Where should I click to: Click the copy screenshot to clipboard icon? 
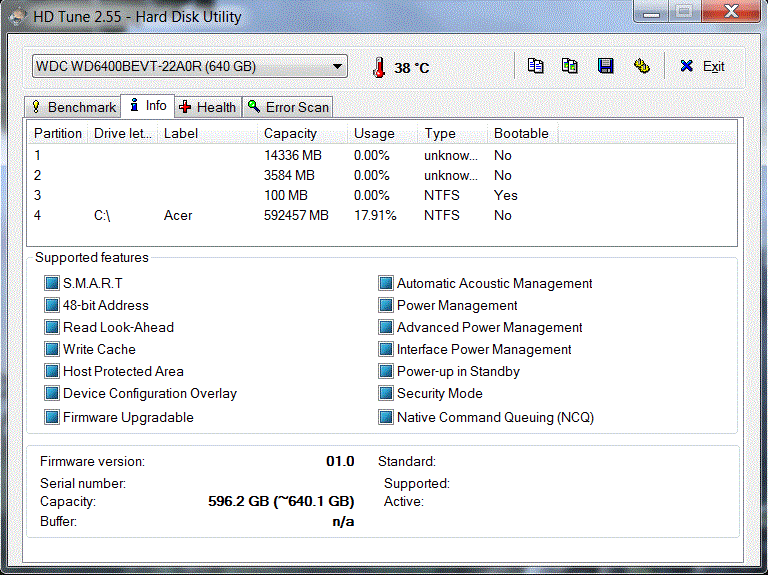(570, 66)
